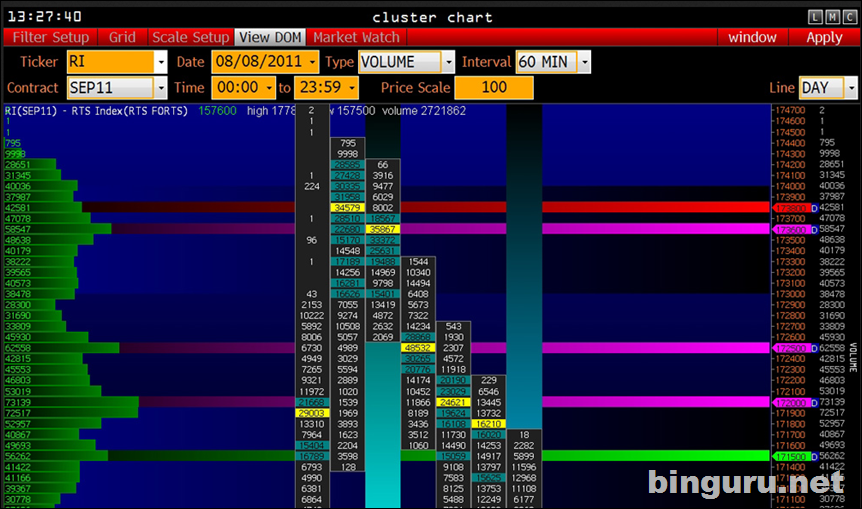This screenshot has width=862, height=509.
Task: Click the D marker at price 171500
Action: coord(815,456)
